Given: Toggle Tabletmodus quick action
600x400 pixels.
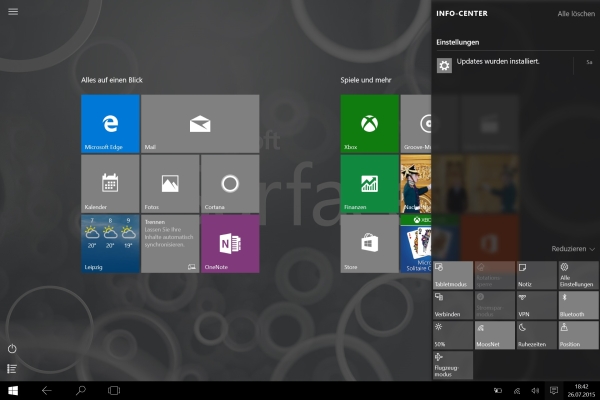Looking at the screenshot, I should 453,275.
